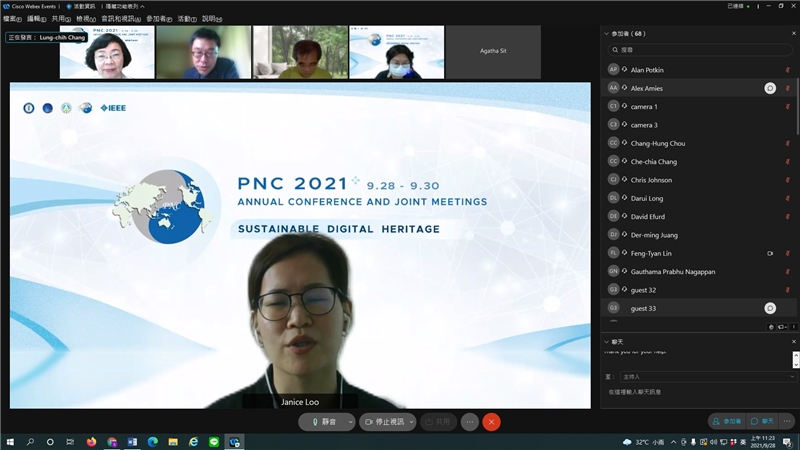This screenshot has height=450, width=800.
Task: Select the masked participant video thumbnail
Action: [396, 52]
